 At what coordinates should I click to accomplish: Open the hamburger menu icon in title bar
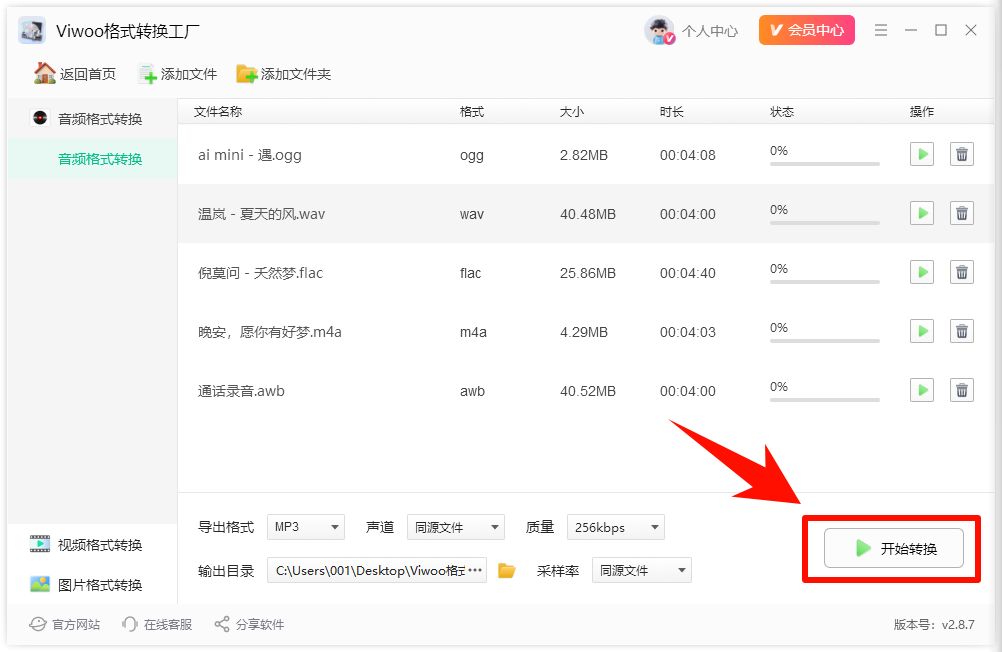pyautogui.click(x=881, y=30)
